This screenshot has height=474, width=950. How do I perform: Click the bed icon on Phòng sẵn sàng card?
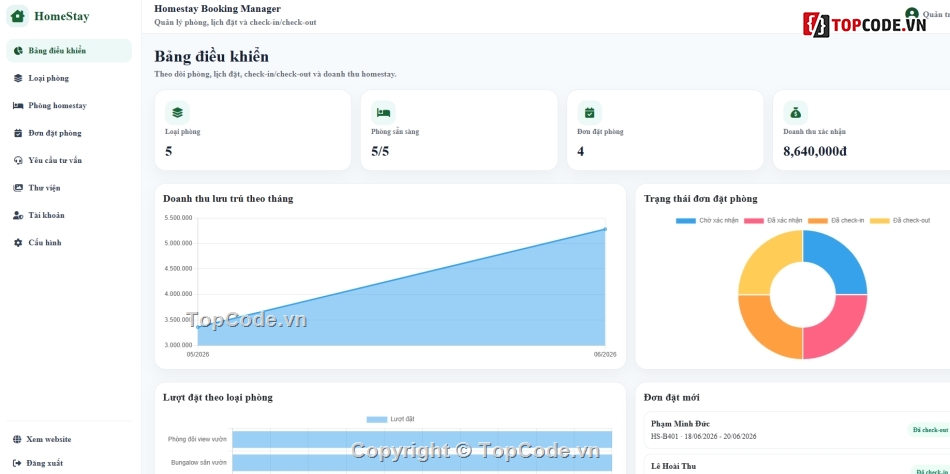tap(384, 113)
